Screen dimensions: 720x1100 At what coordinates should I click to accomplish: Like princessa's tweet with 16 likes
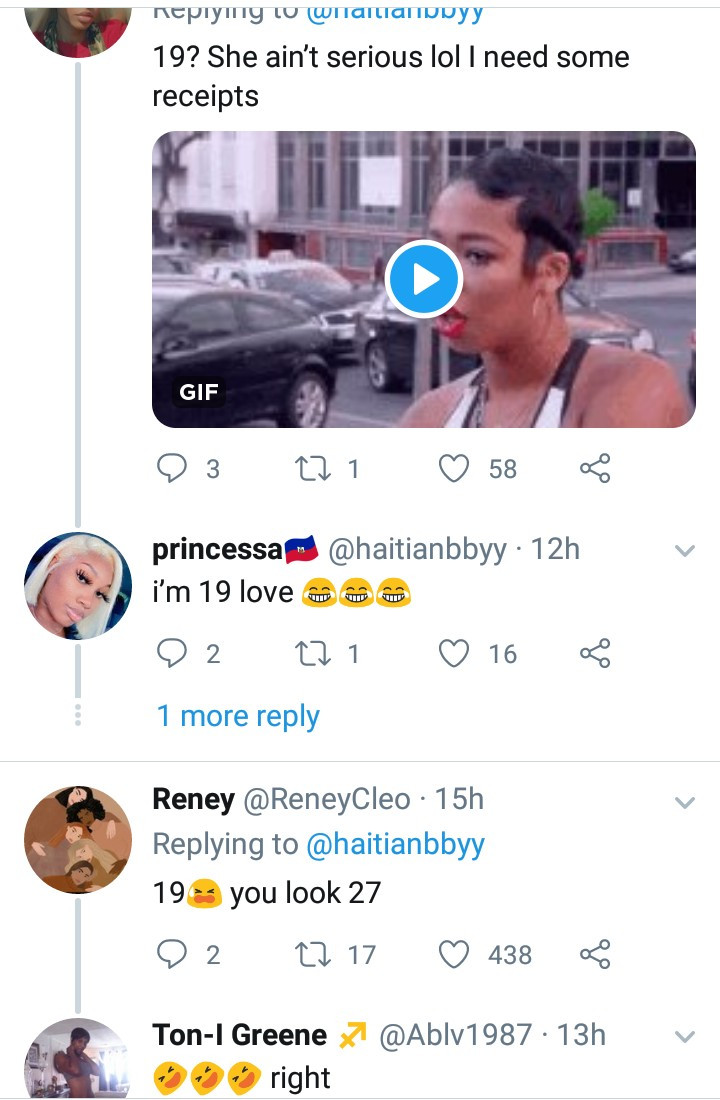(455, 654)
